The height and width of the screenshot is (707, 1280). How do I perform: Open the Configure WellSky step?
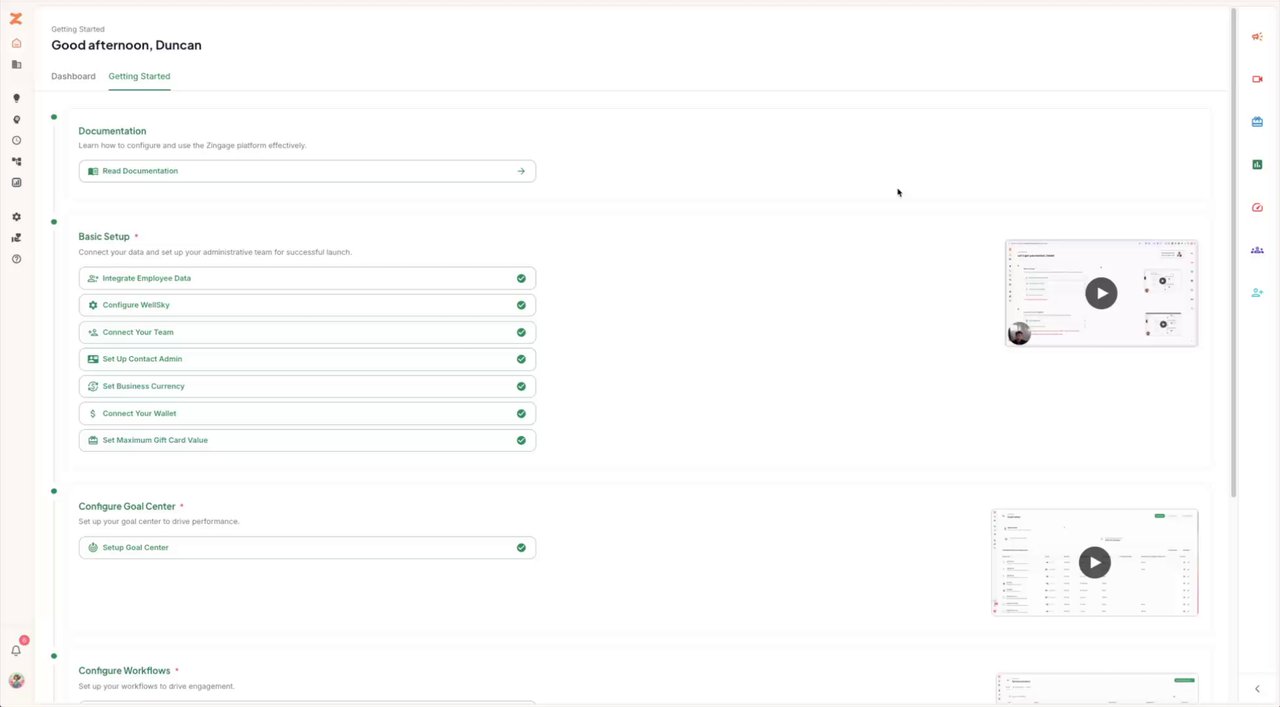(x=307, y=305)
